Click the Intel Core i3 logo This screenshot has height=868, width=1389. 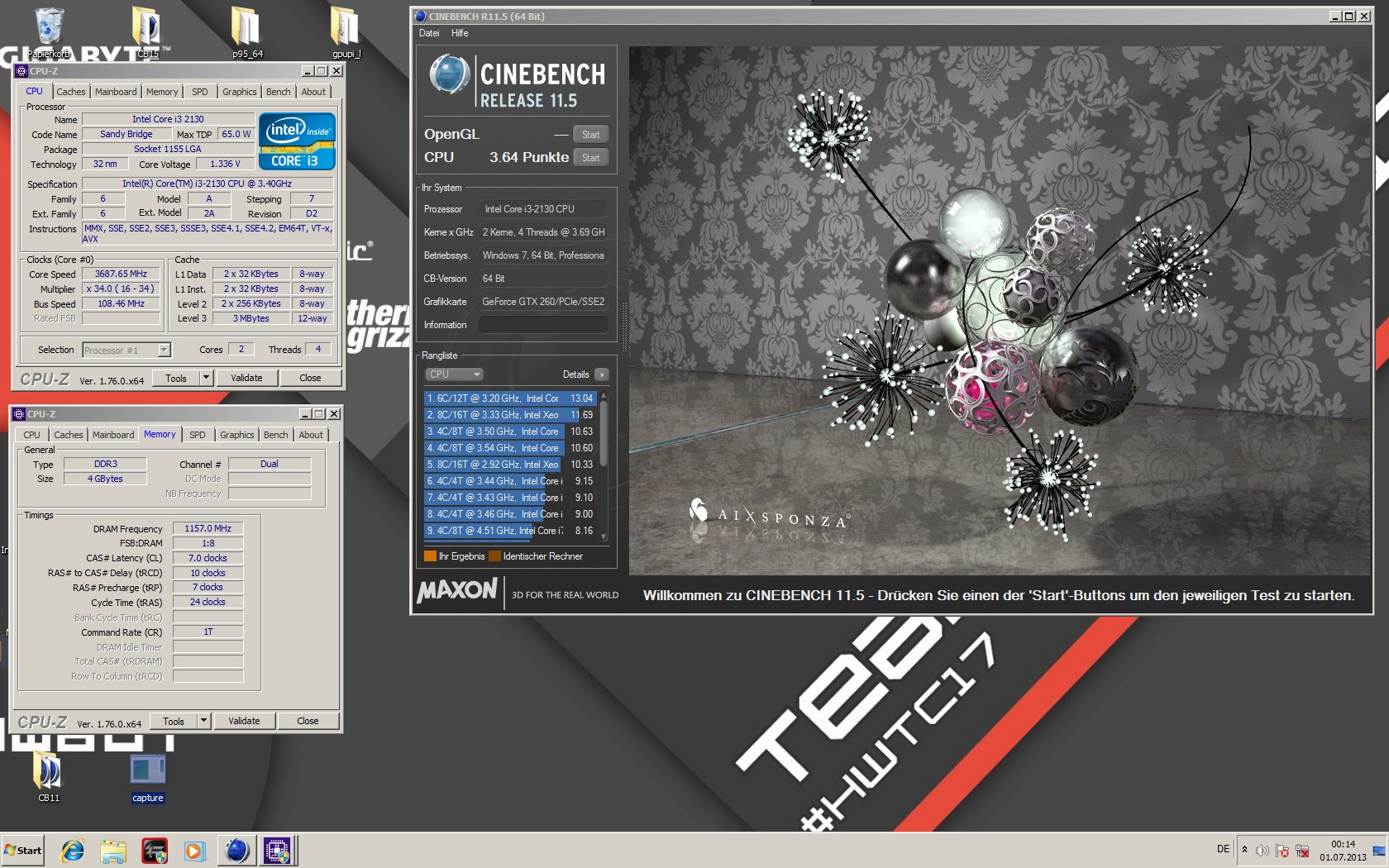(x=297, y=141)
